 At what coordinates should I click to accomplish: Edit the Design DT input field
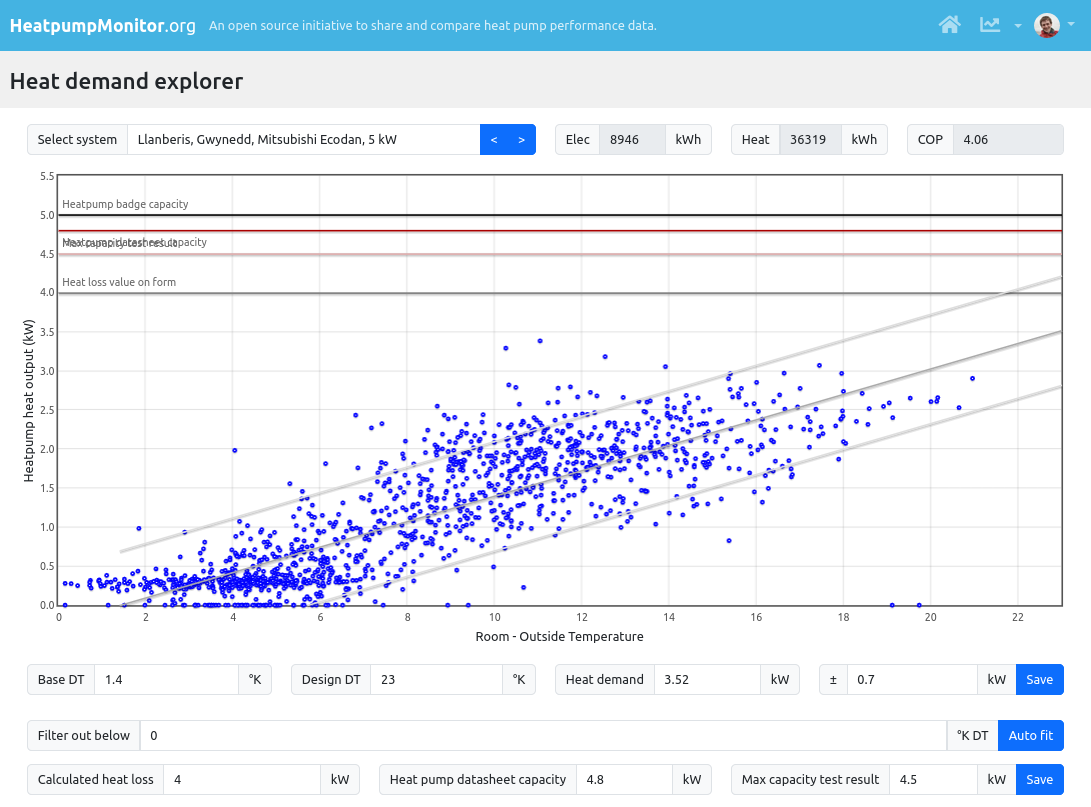click(436, 680)
